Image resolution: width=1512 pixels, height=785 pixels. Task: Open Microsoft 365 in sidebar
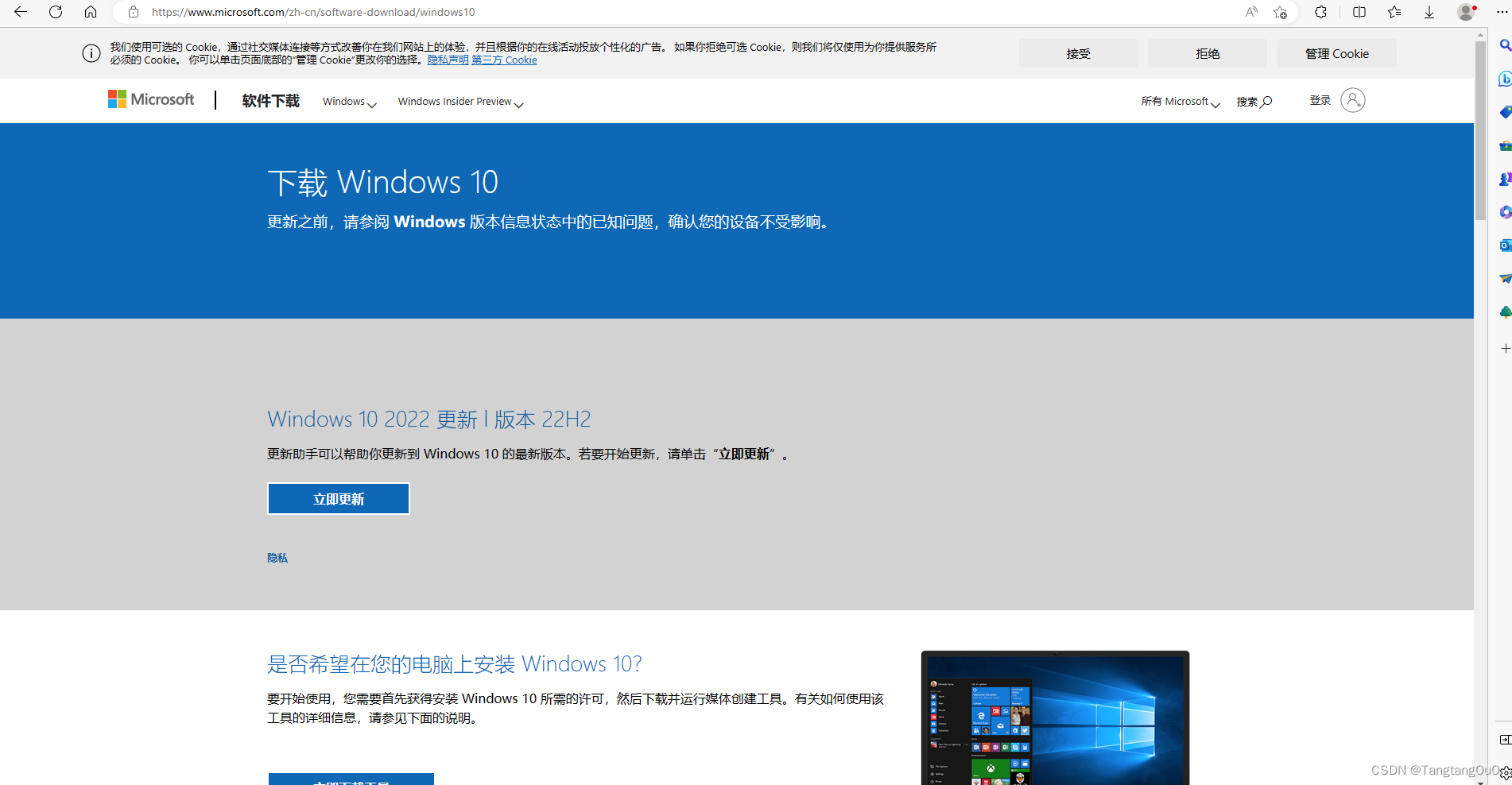click(1505, 212)
